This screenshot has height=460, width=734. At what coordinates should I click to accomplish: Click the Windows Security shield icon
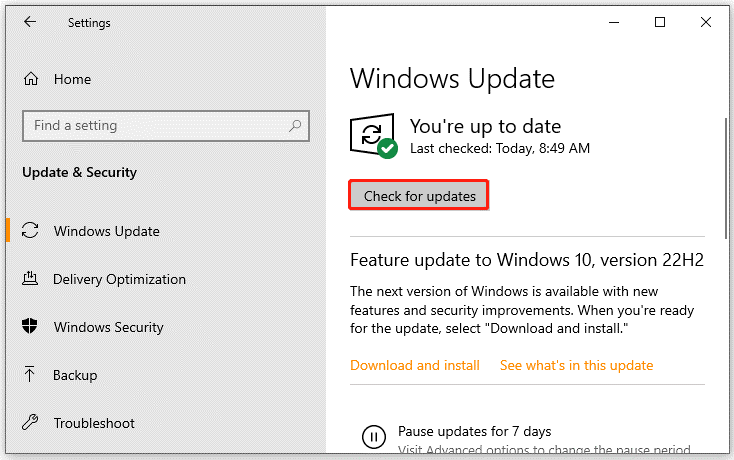30,326
